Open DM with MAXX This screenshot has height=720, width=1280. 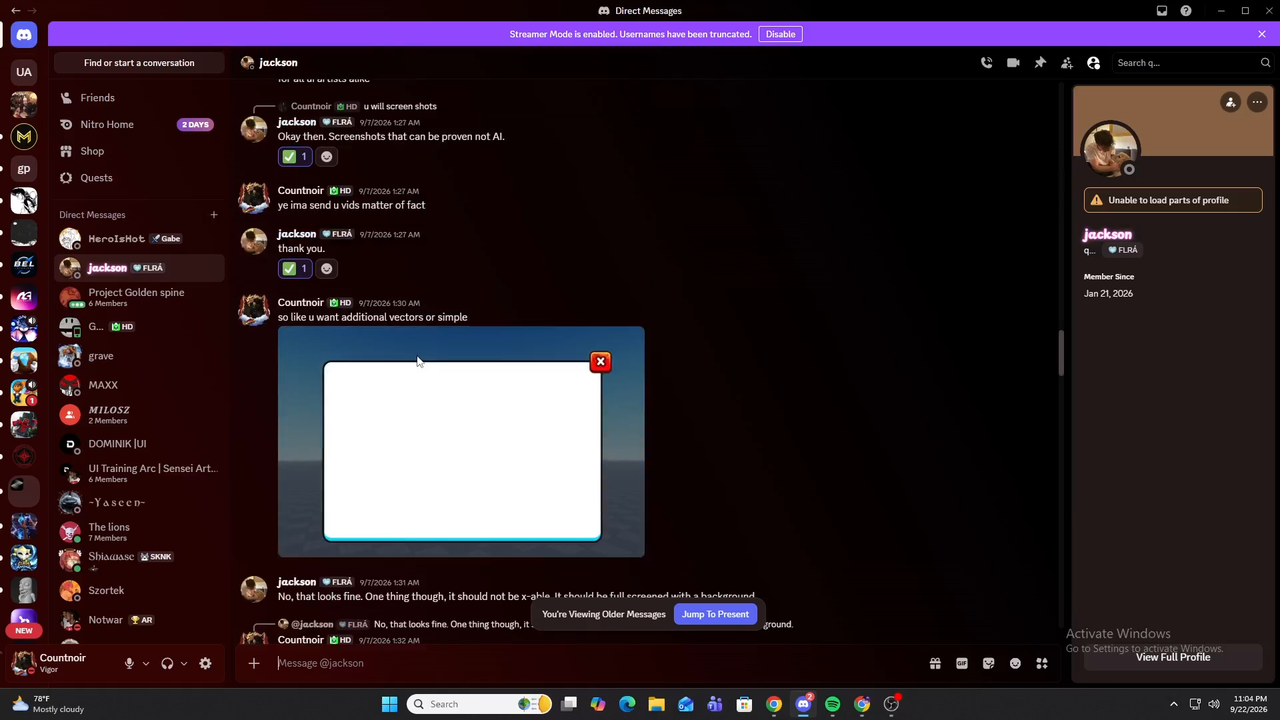pos(139,385)
